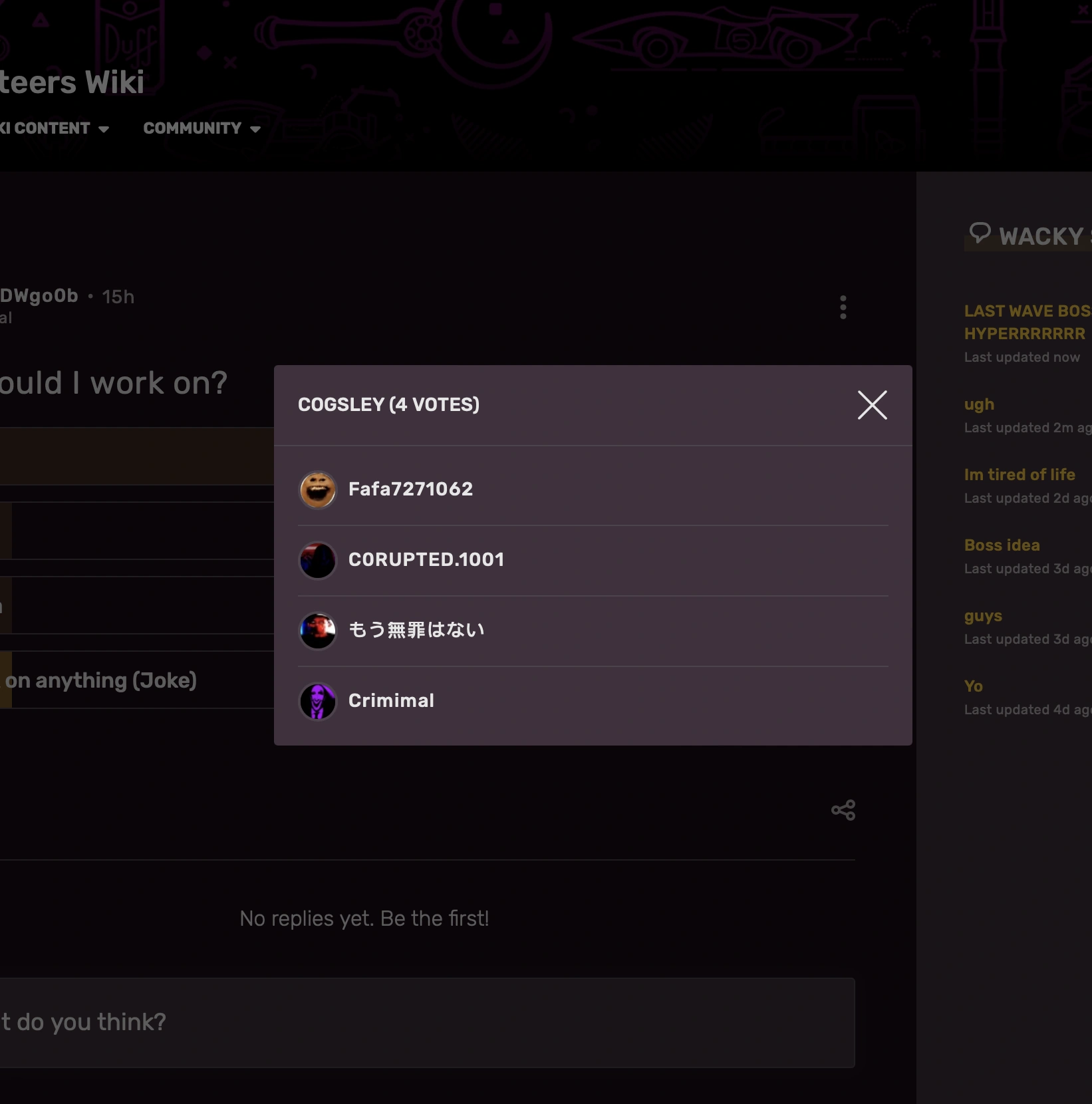This screenshot has width=1092, height=1104.
Task: Open Fafa7271062's profile link
Action: pyautogui.click(x=410, y=489)
